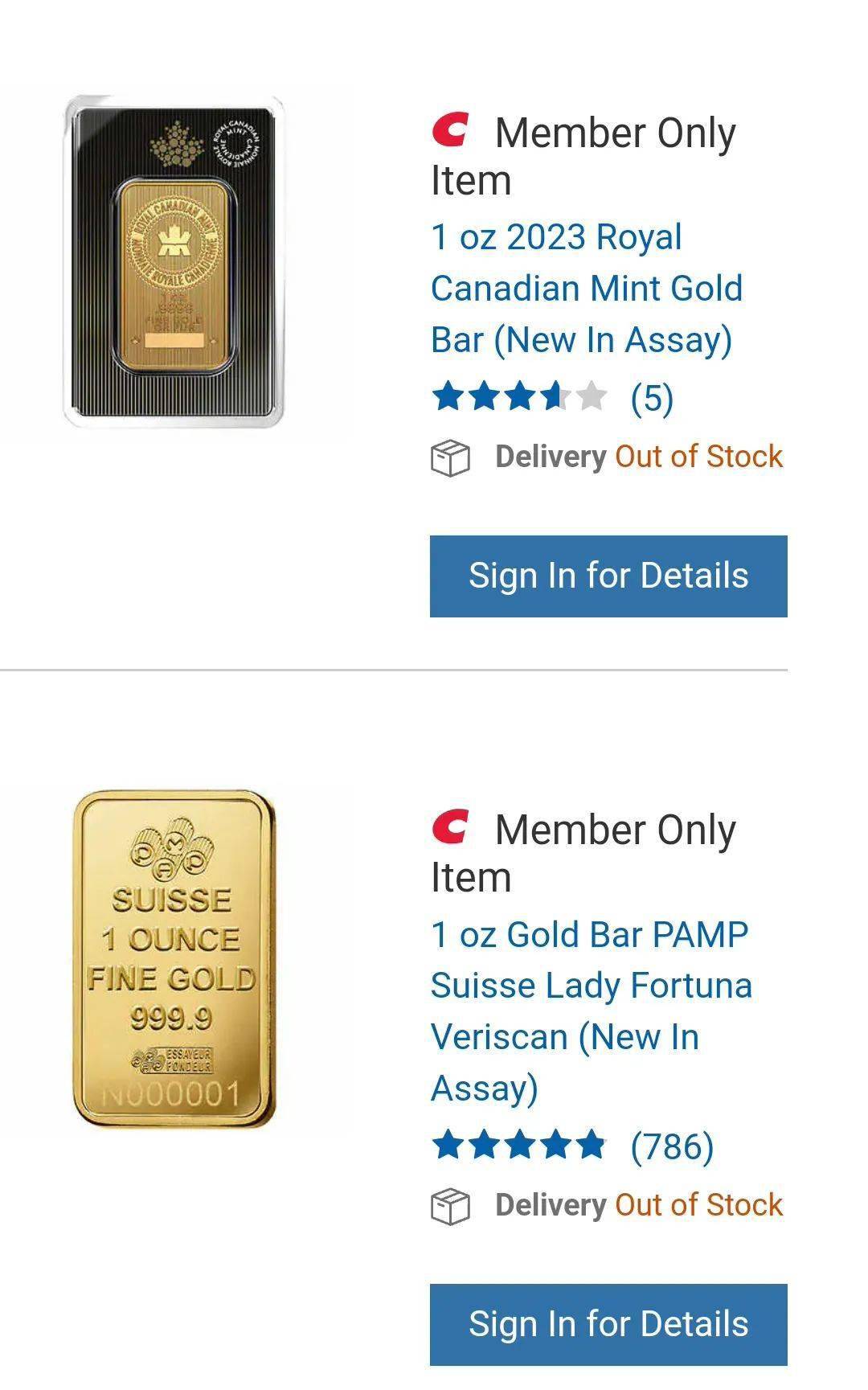Click the five-star rating of PAMP Suisse bar
Screen dimensions: 868x1390
click(x=519, y=1146)
